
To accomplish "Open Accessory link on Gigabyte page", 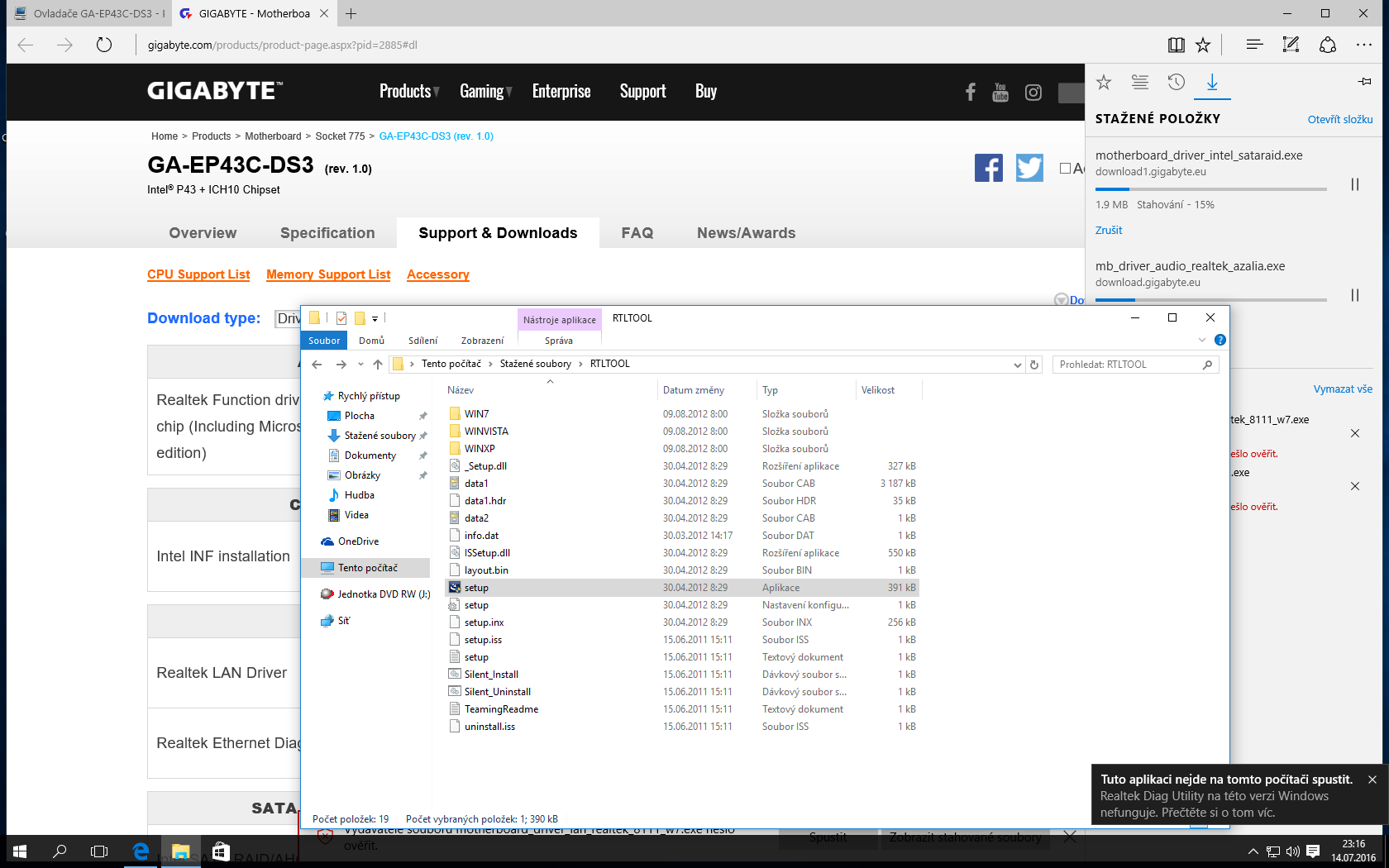I will point(438,274).
